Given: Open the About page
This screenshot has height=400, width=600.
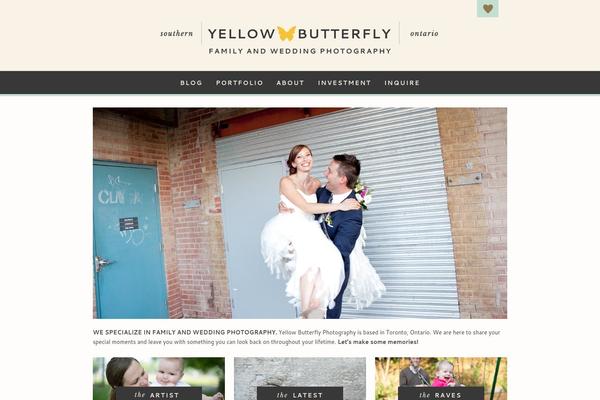Looking at the screenshot, I should tap(290, 83).
